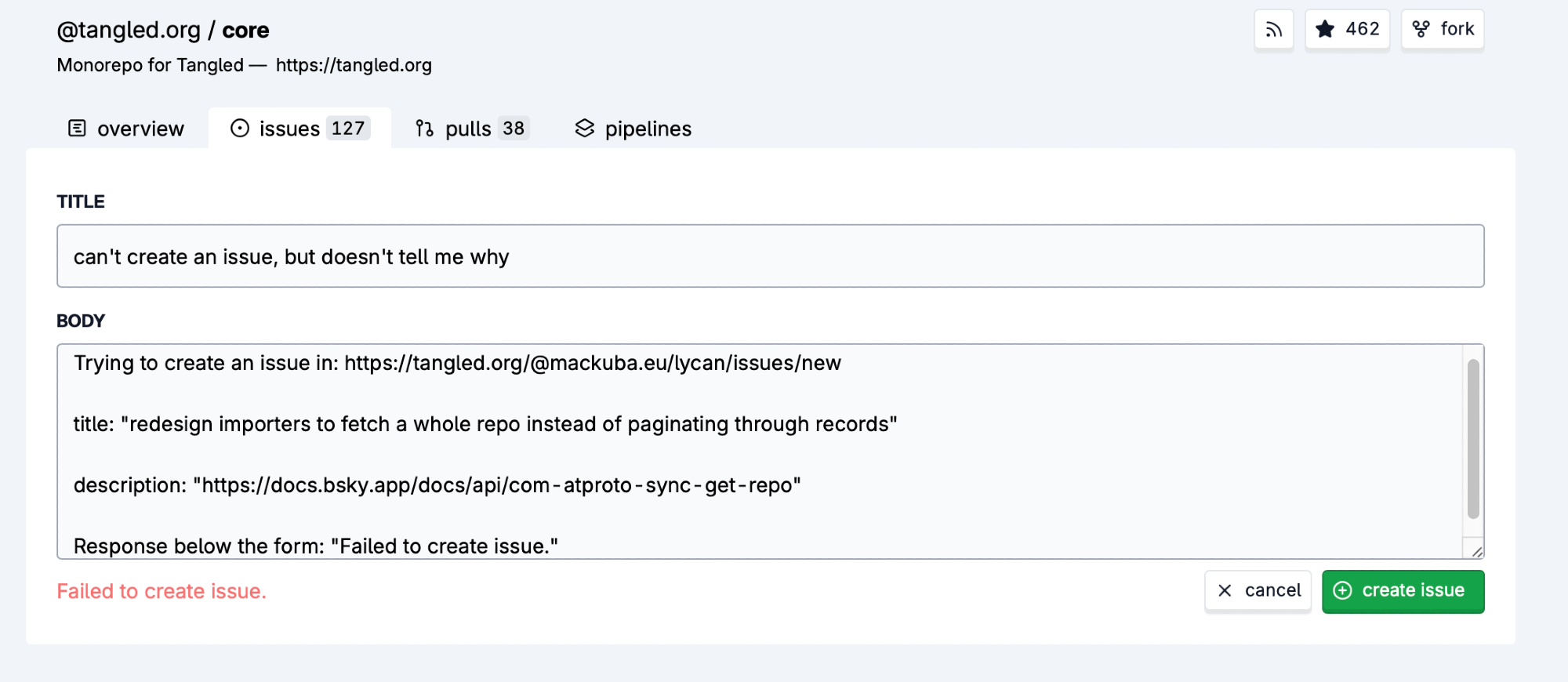Click the fork icon
The width and height of the screenshot is (1568, 682).
click(x=1421, y=30)
